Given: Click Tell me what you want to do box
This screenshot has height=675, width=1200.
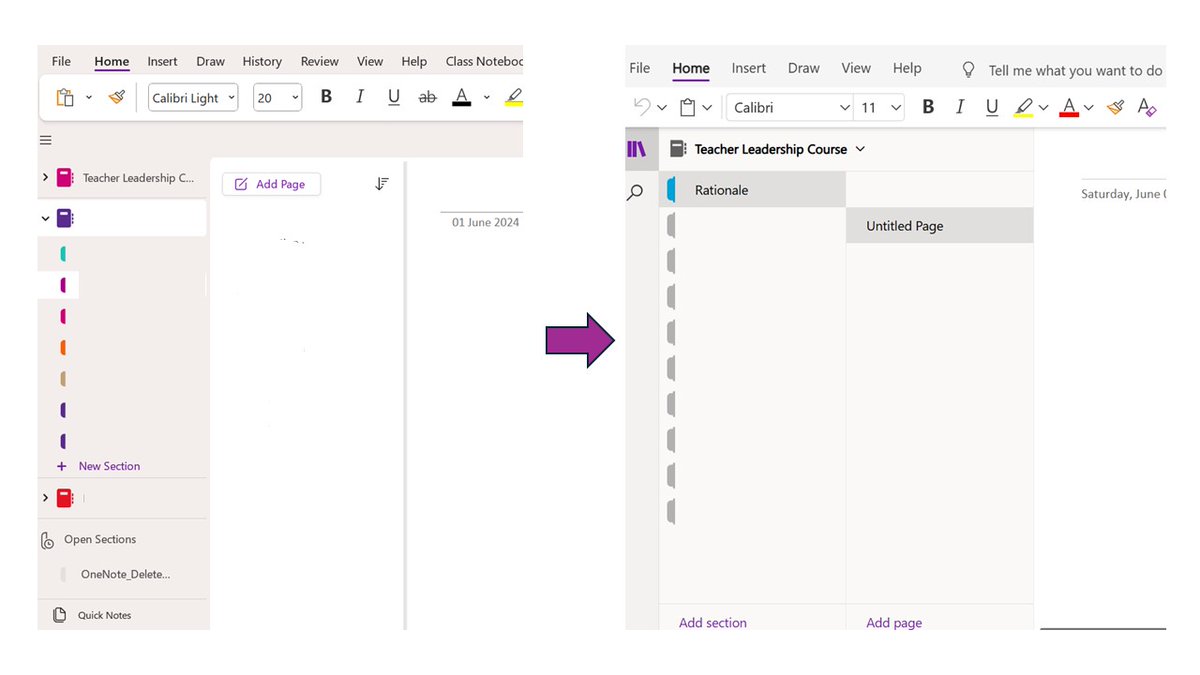Looking at the screenshot, I should [1075, 70].
